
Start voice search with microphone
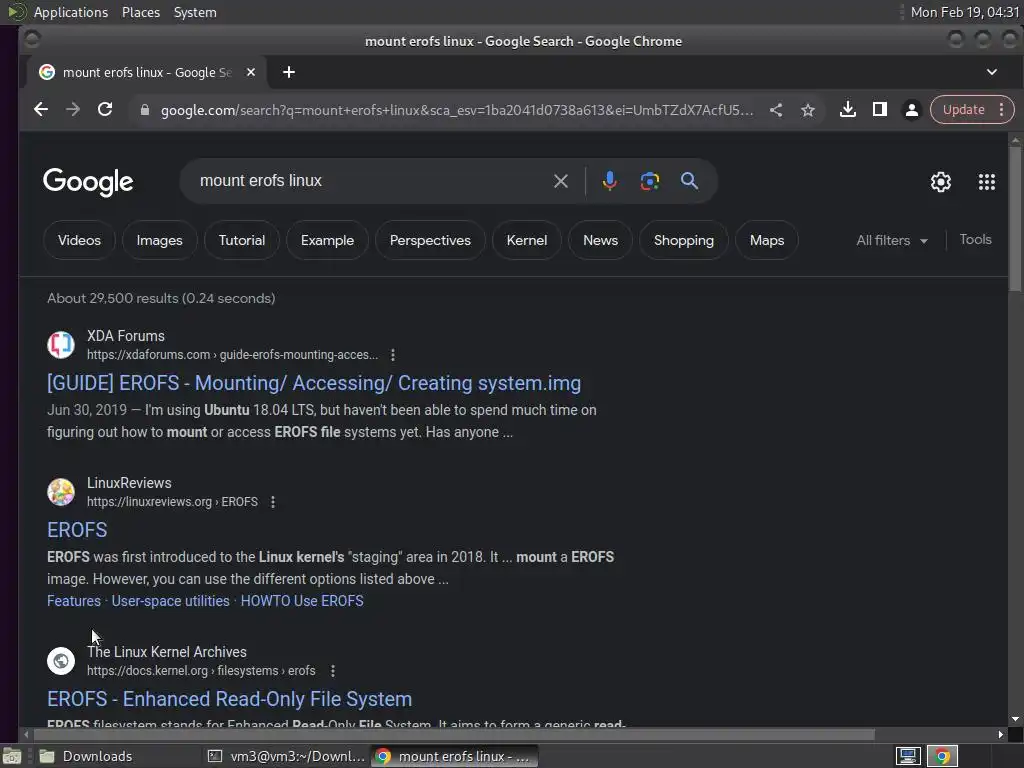click(x=609, y=181)
